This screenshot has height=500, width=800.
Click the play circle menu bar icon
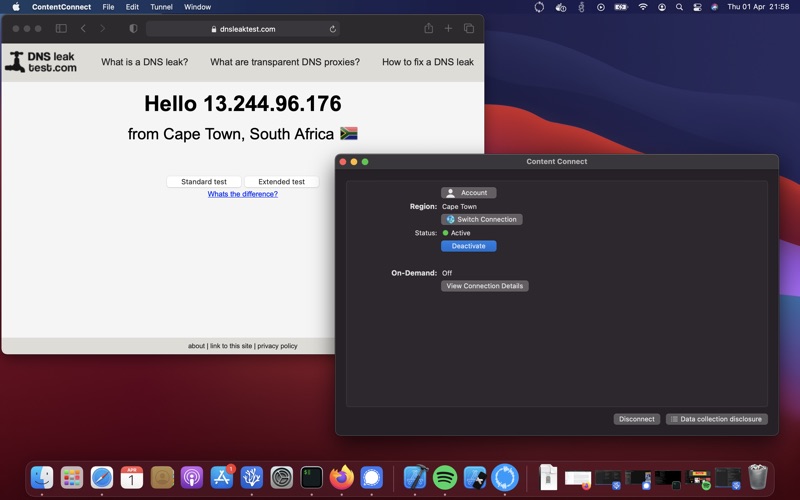[601, 7]
